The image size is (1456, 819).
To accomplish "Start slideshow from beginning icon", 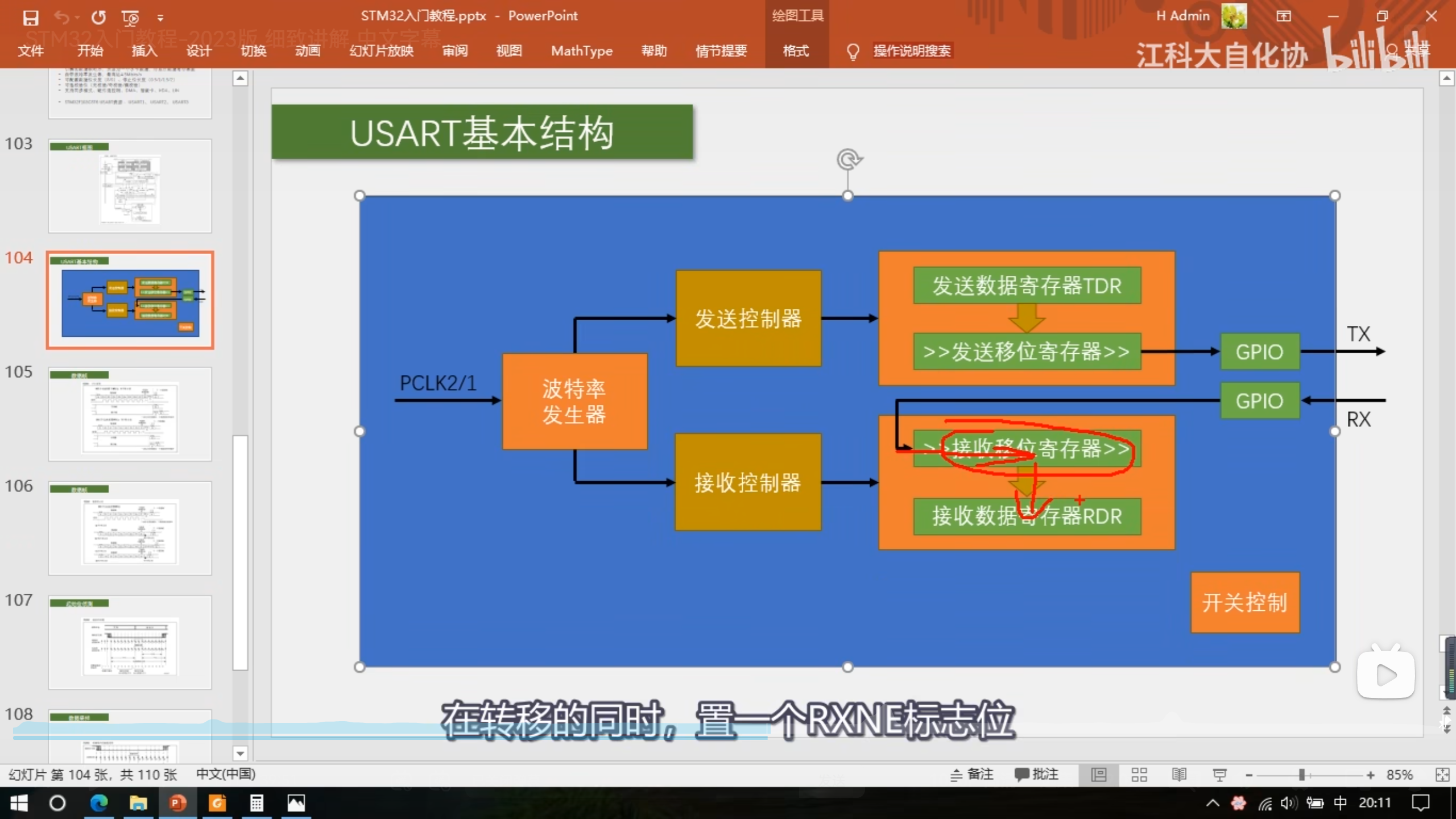I will [x=130, y=18].
